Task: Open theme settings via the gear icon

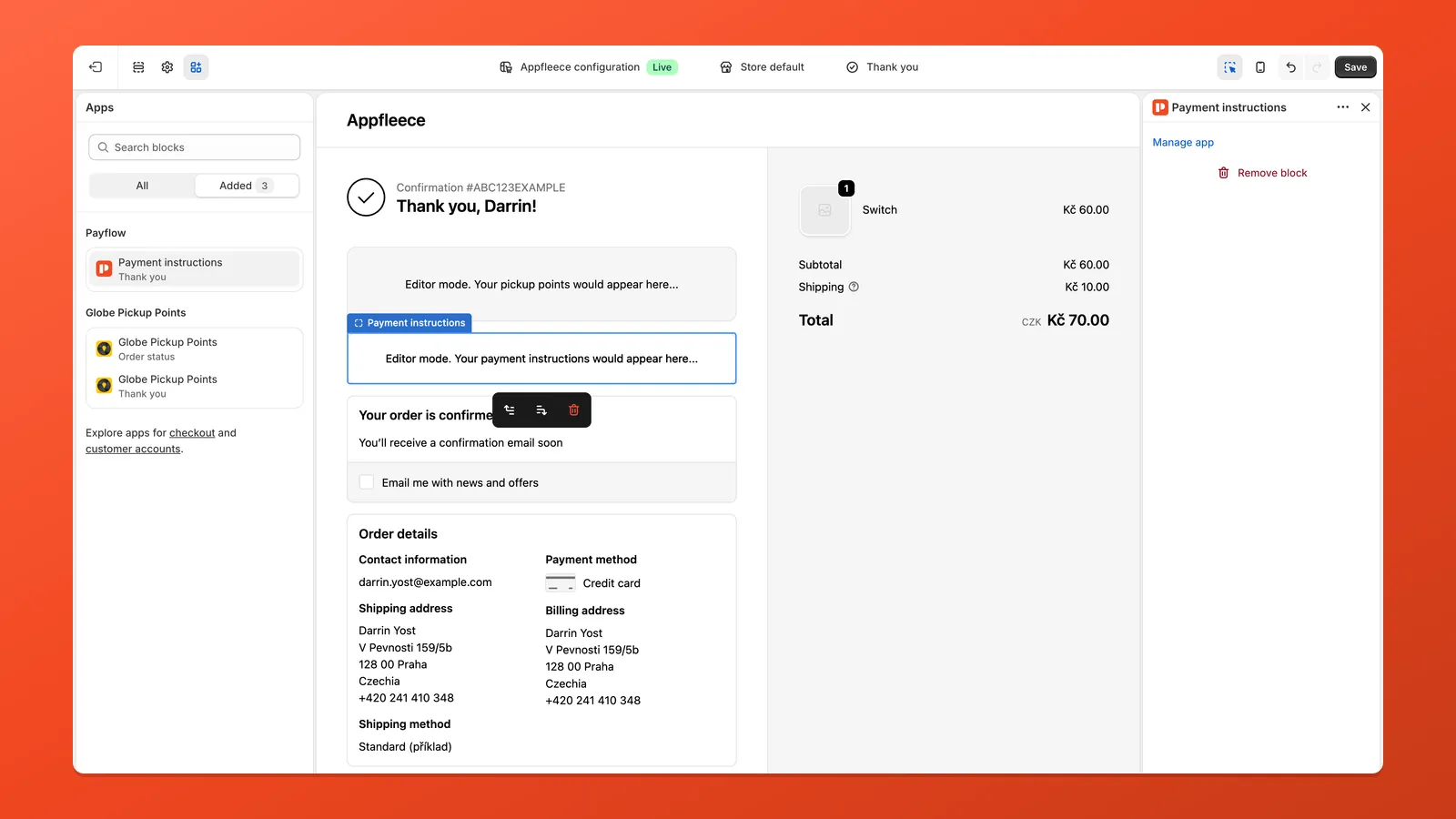Action: click(x=167, y=66)
